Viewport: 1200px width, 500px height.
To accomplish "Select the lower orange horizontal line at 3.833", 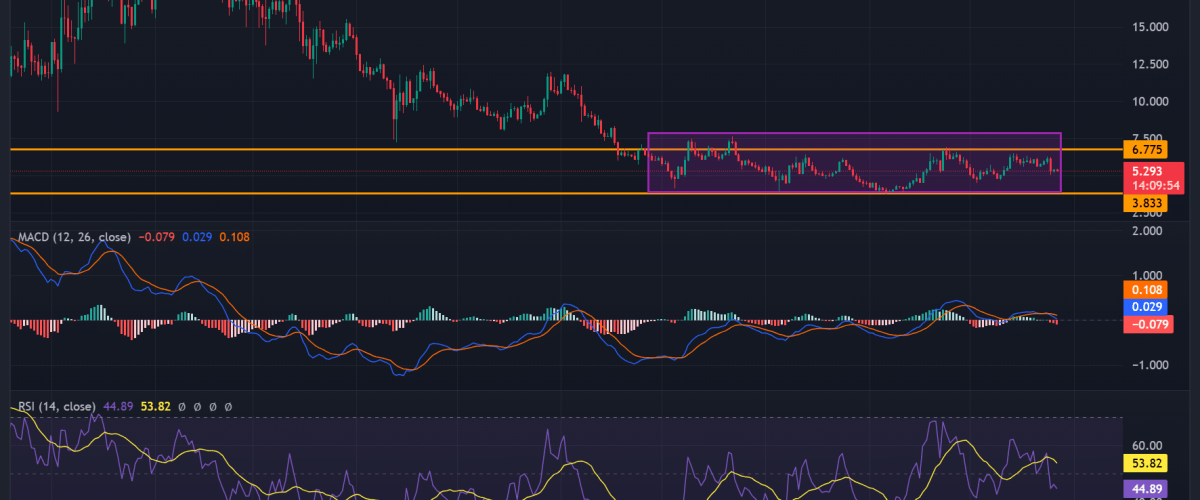I will pyautogui.click(x=300, y=193).
